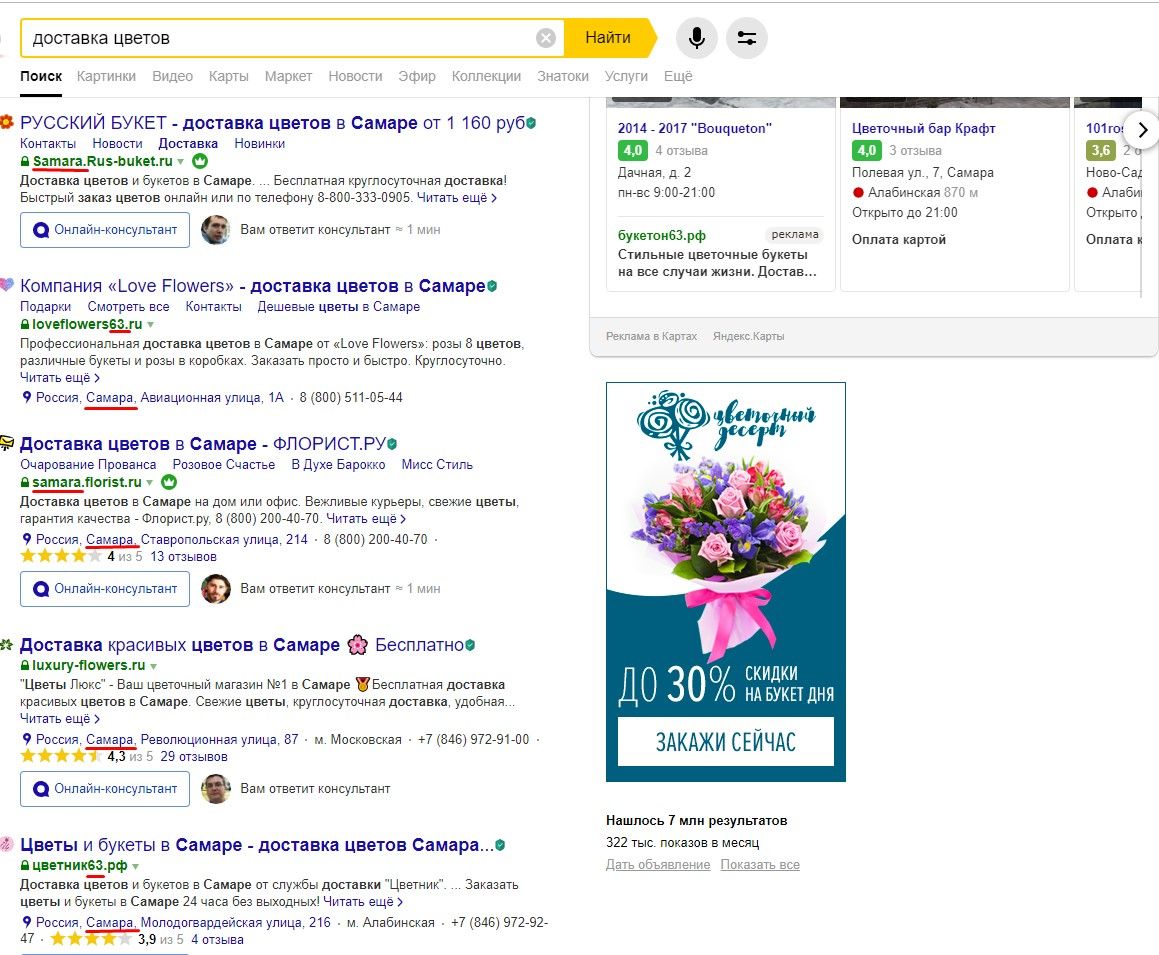Click the crown badge next to samara.florist.ru
Screen dimensions: 1159x955
point(169,482)
